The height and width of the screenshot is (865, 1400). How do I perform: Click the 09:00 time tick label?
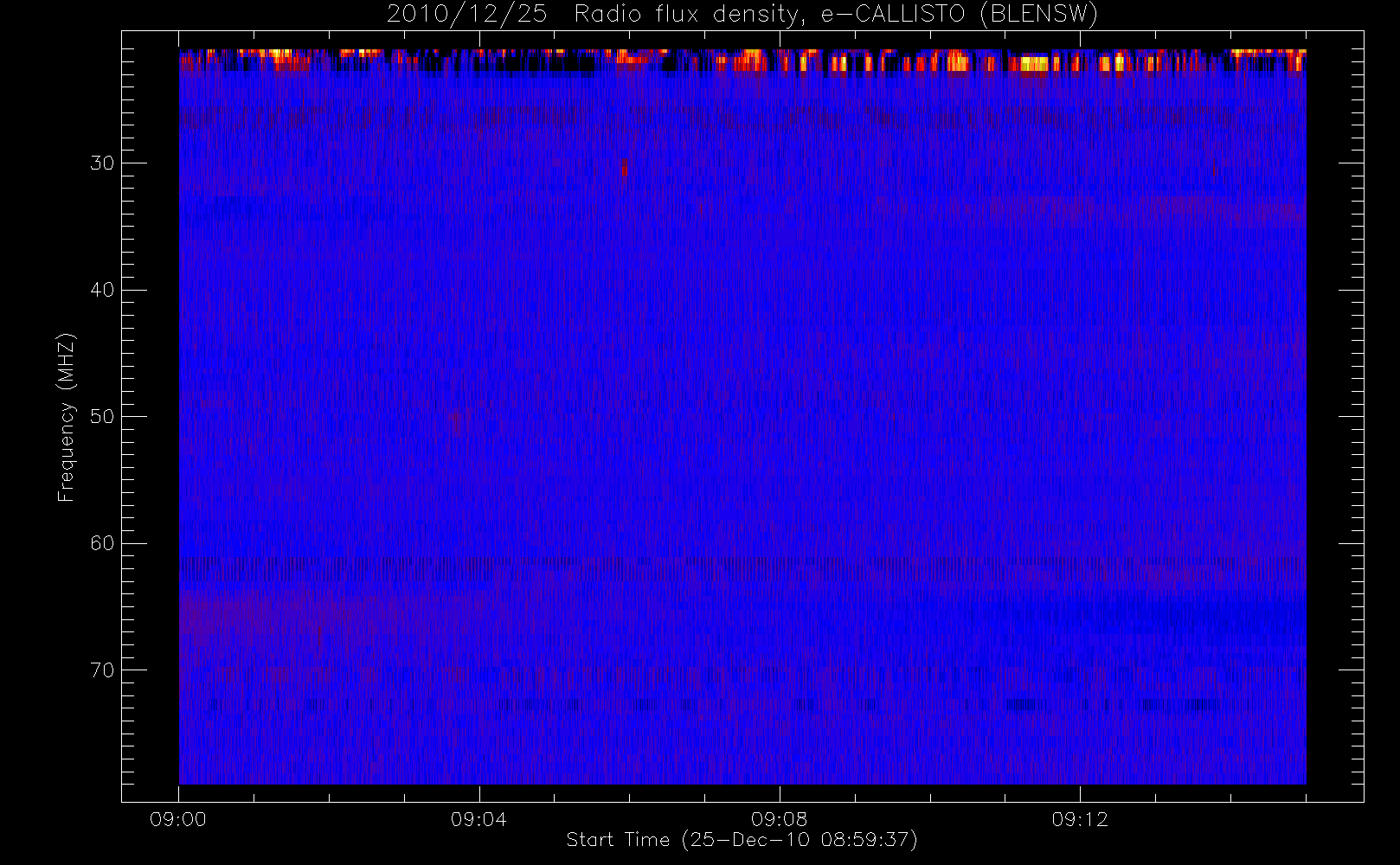coord(178,819)
